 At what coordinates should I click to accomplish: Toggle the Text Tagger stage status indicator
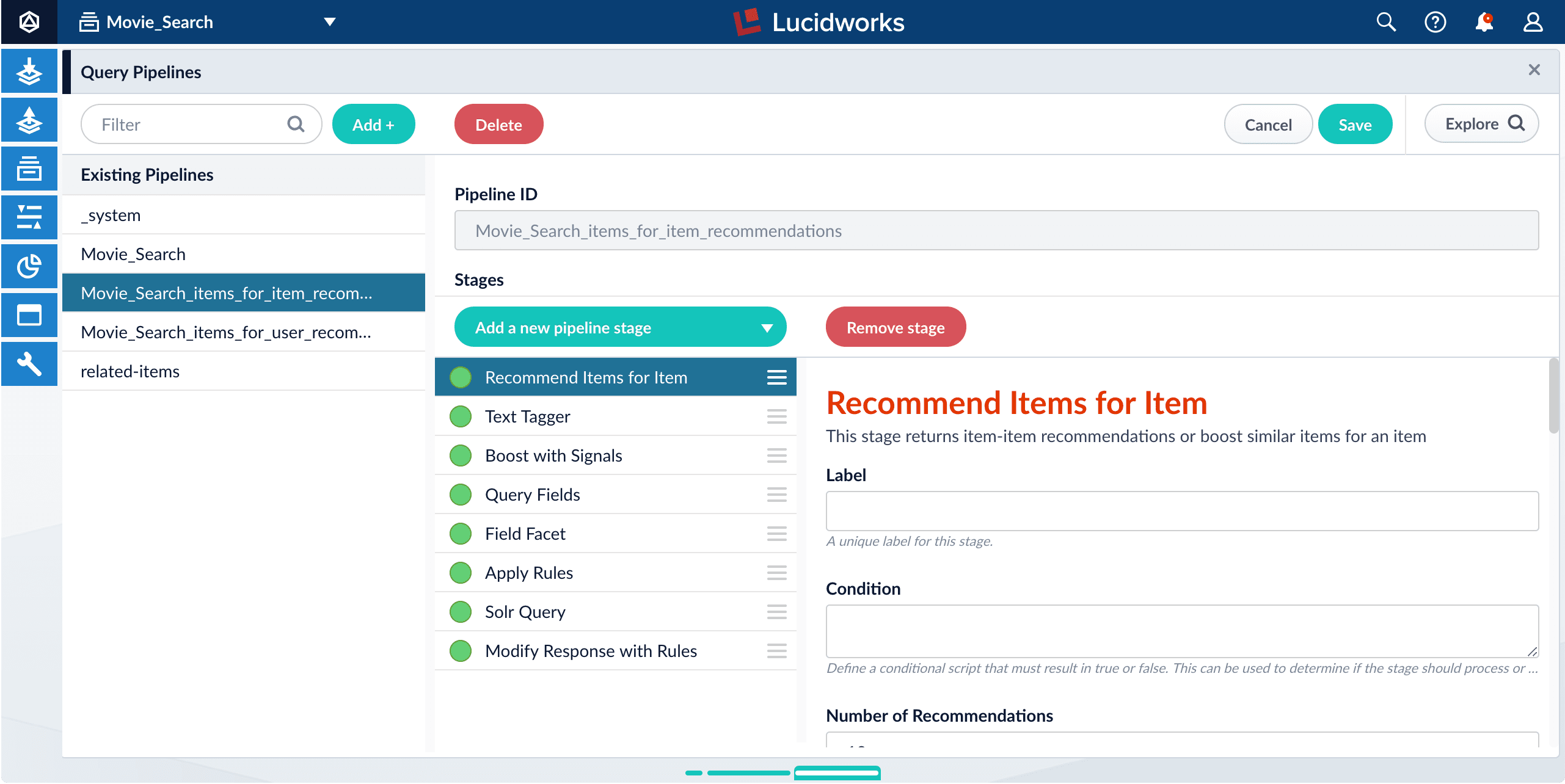(460, 416)
